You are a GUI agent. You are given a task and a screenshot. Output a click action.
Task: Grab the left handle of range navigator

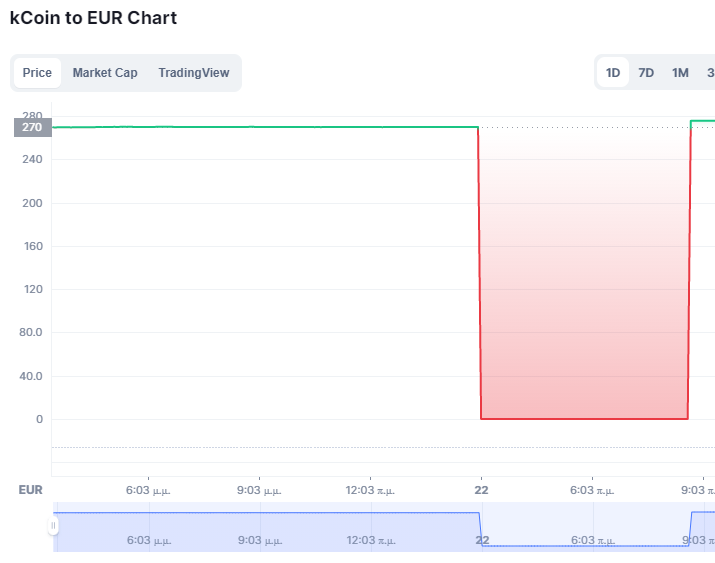(x=53, y=526)
